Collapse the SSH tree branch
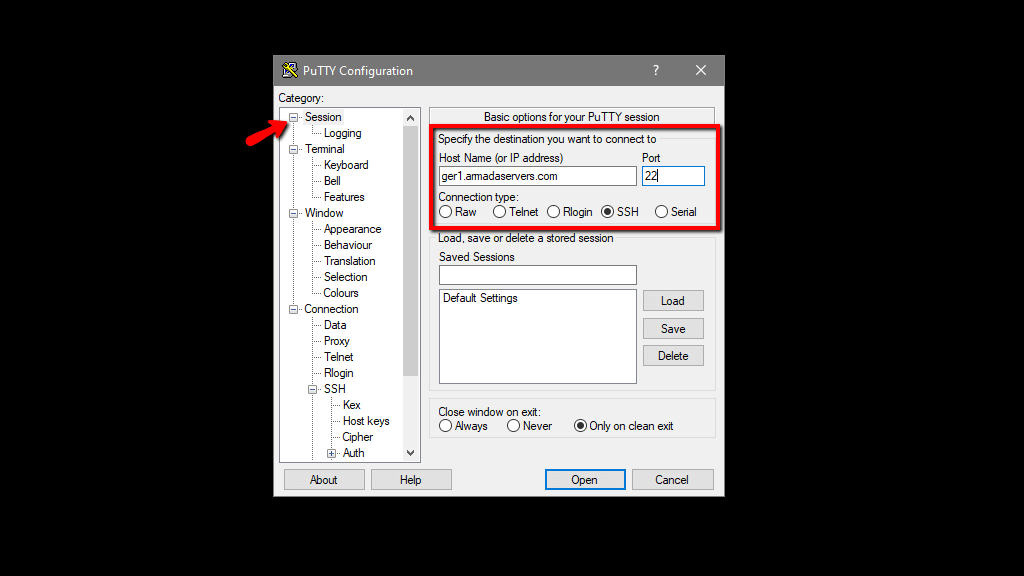Viewport: 1024px width, 576px height. pos(313,388)
